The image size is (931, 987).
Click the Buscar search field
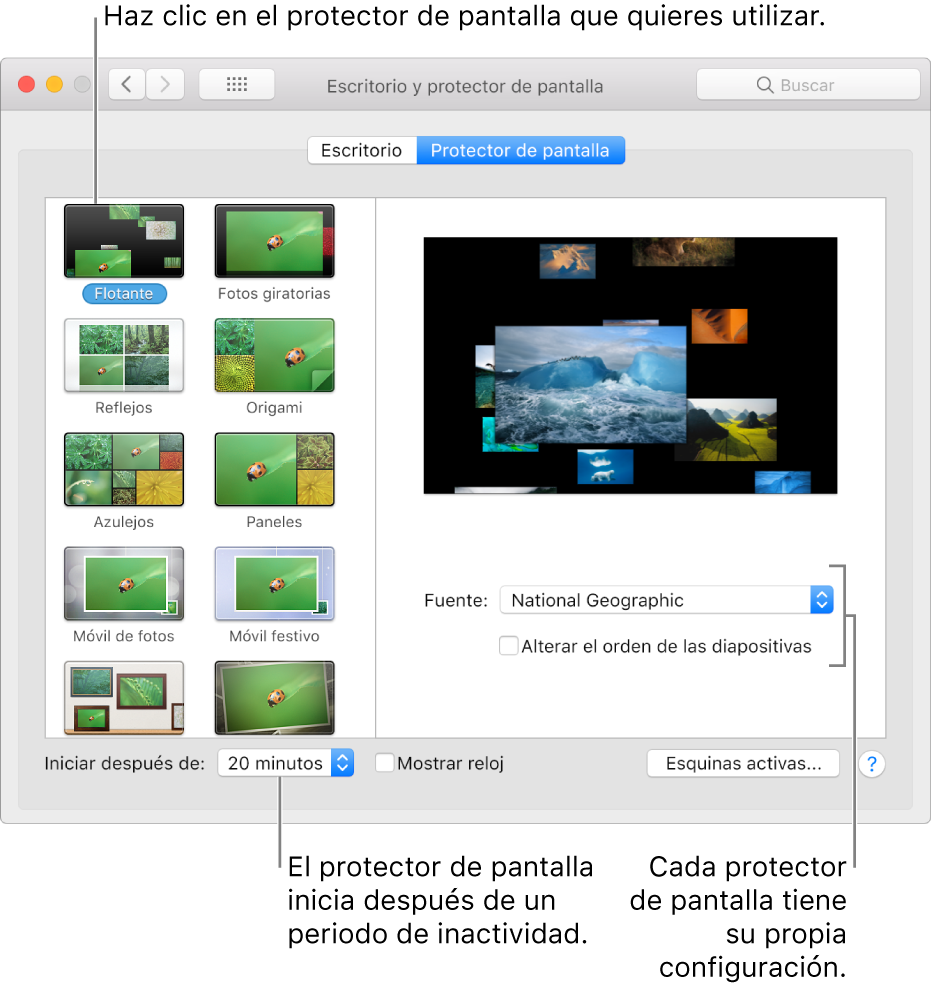pyautogui.click(x=808, y=85)
